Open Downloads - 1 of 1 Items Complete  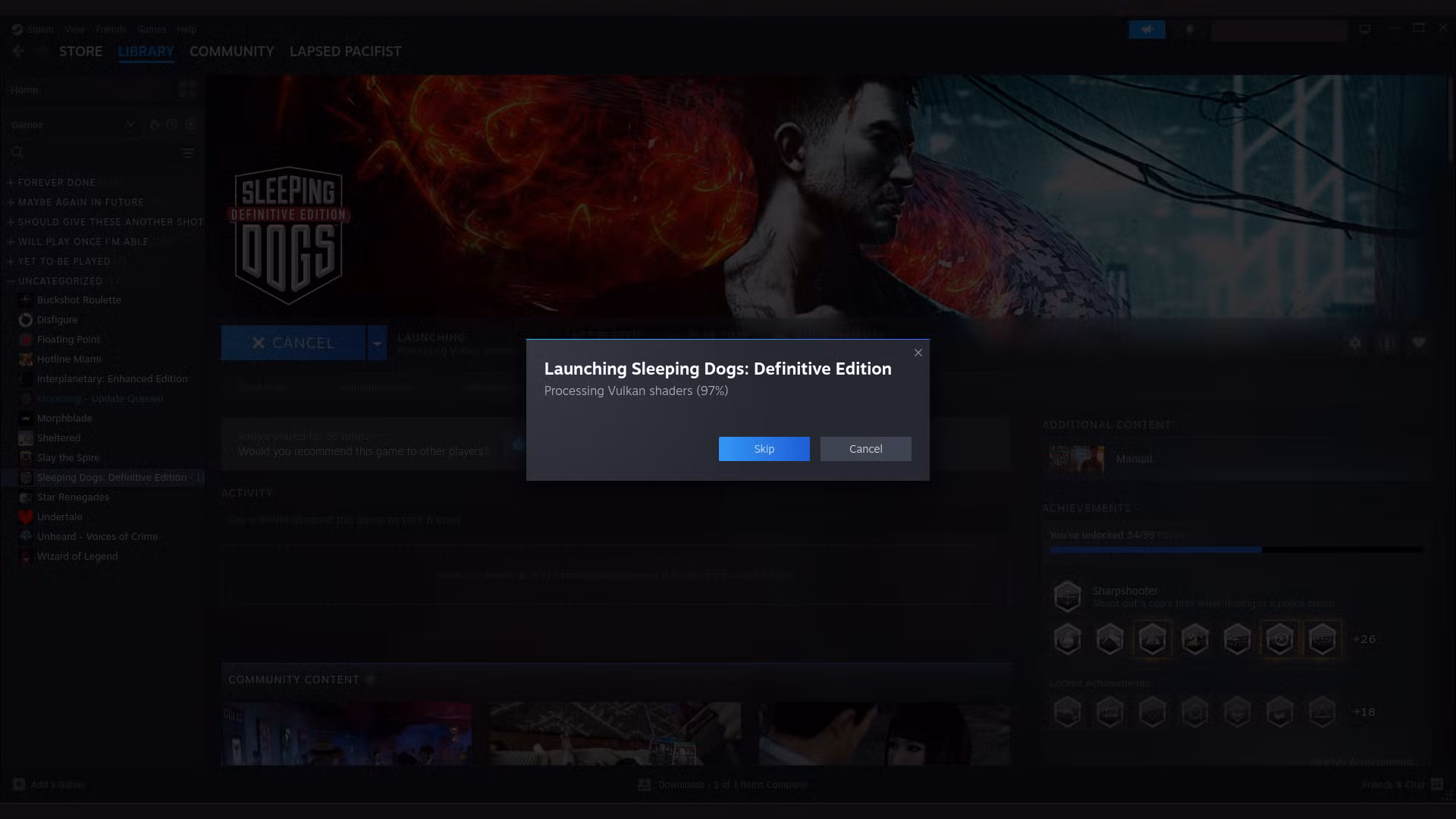tap(733, 784)
